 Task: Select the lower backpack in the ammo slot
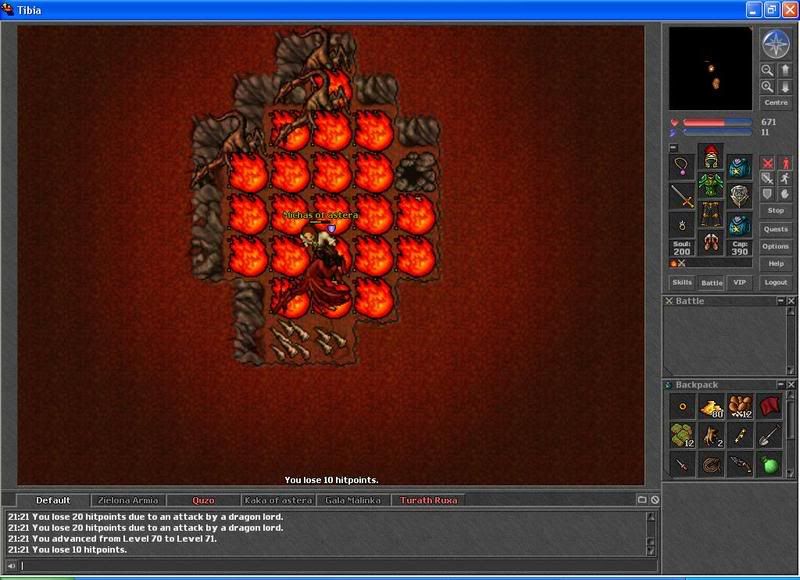pos(740,225)
